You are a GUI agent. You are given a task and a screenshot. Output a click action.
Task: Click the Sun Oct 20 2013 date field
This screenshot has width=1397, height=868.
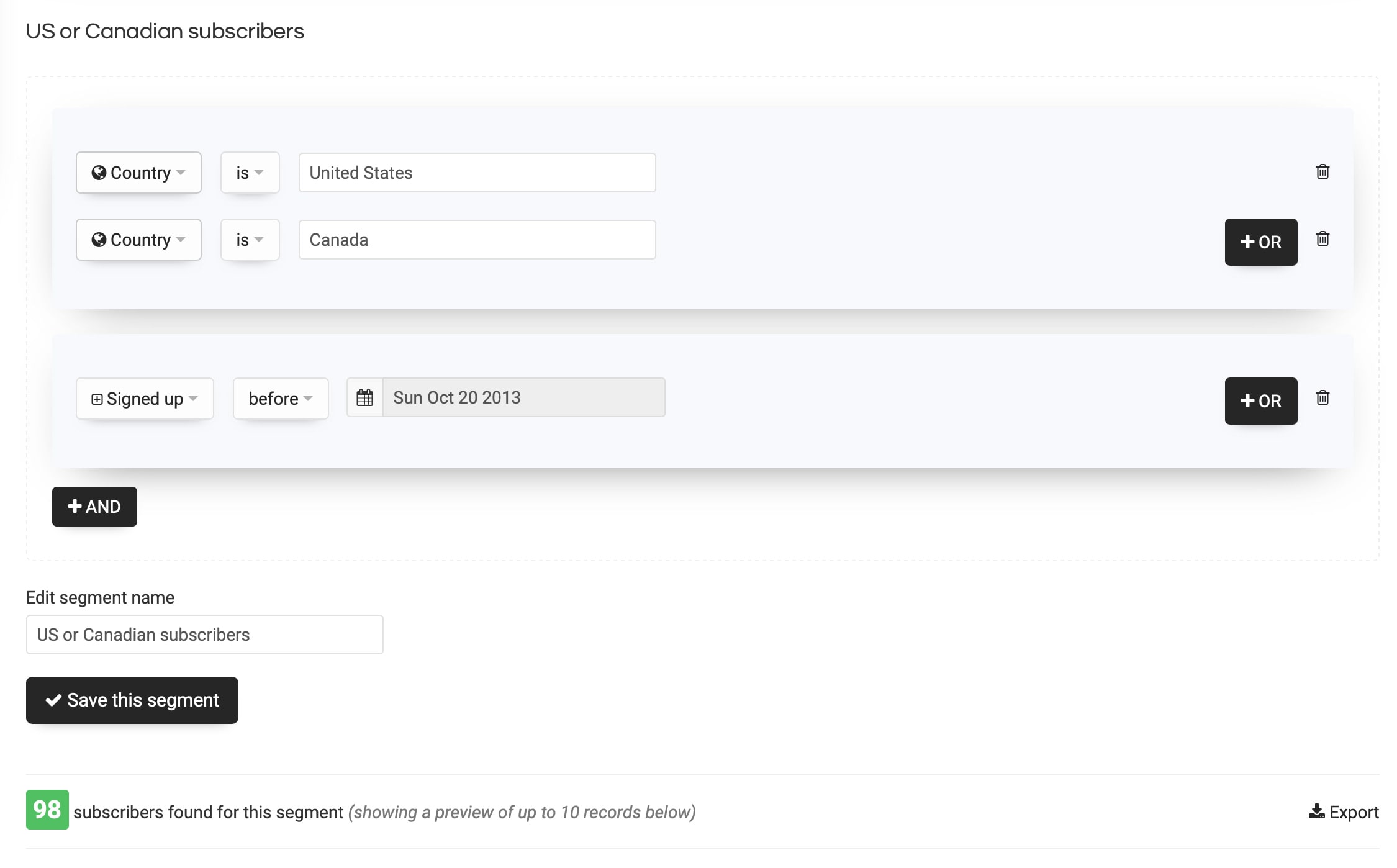[x=523, y=397]
